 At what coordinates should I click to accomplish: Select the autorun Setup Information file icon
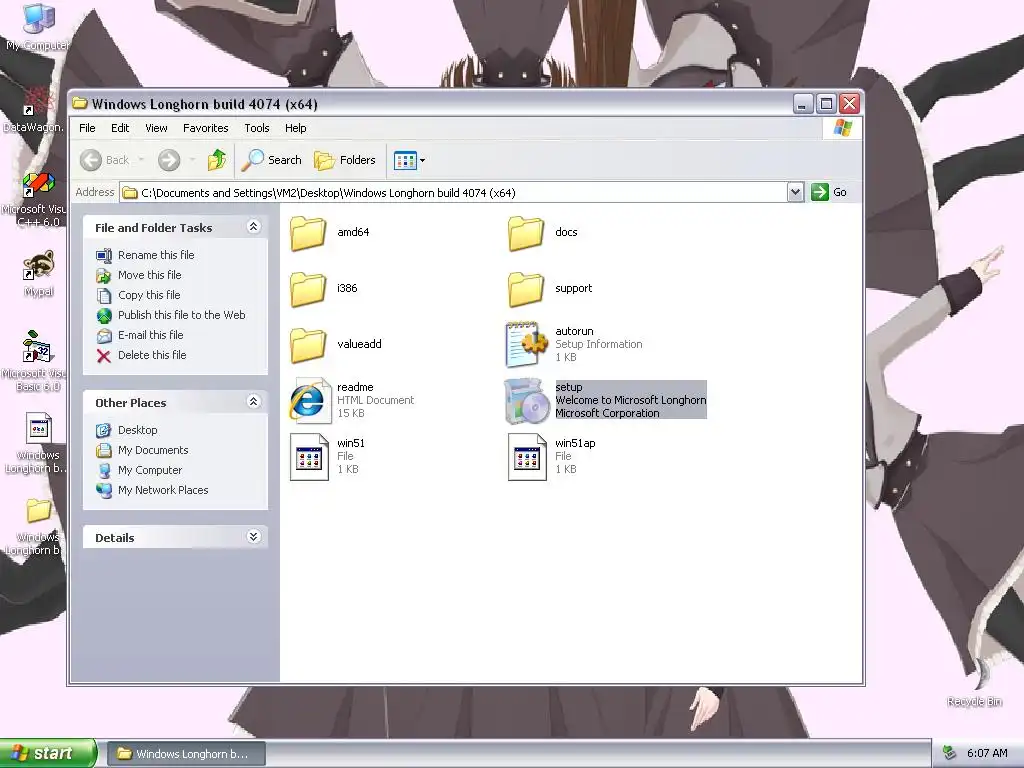[526, 344]
